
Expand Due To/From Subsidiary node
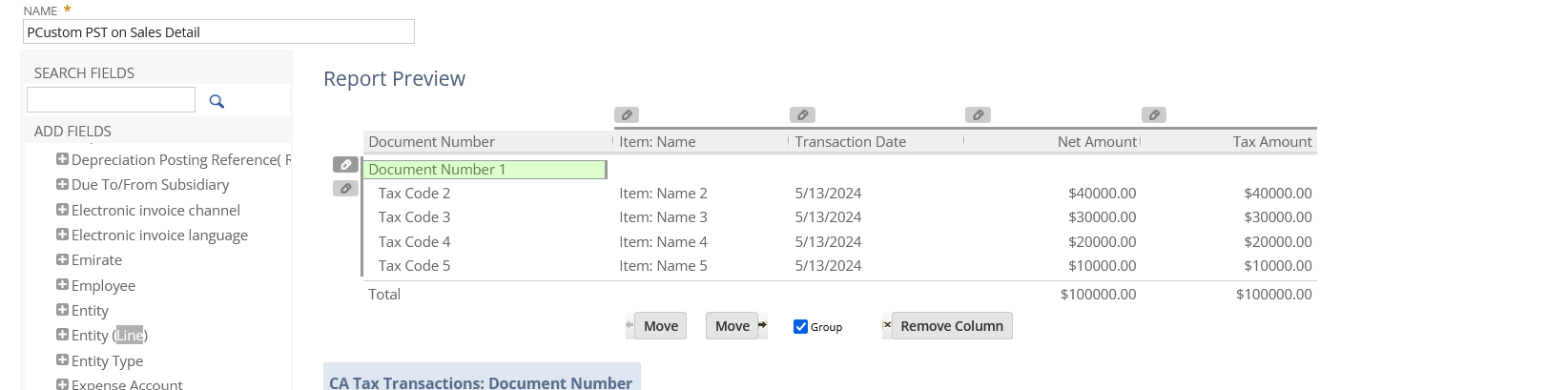click(62, 184)
